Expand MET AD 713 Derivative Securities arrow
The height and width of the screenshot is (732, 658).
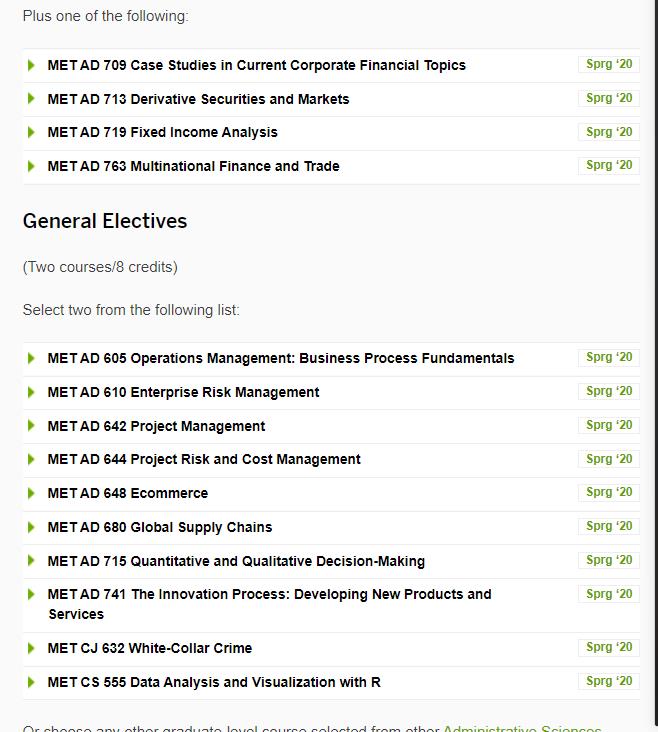click(x=31, y=99)
